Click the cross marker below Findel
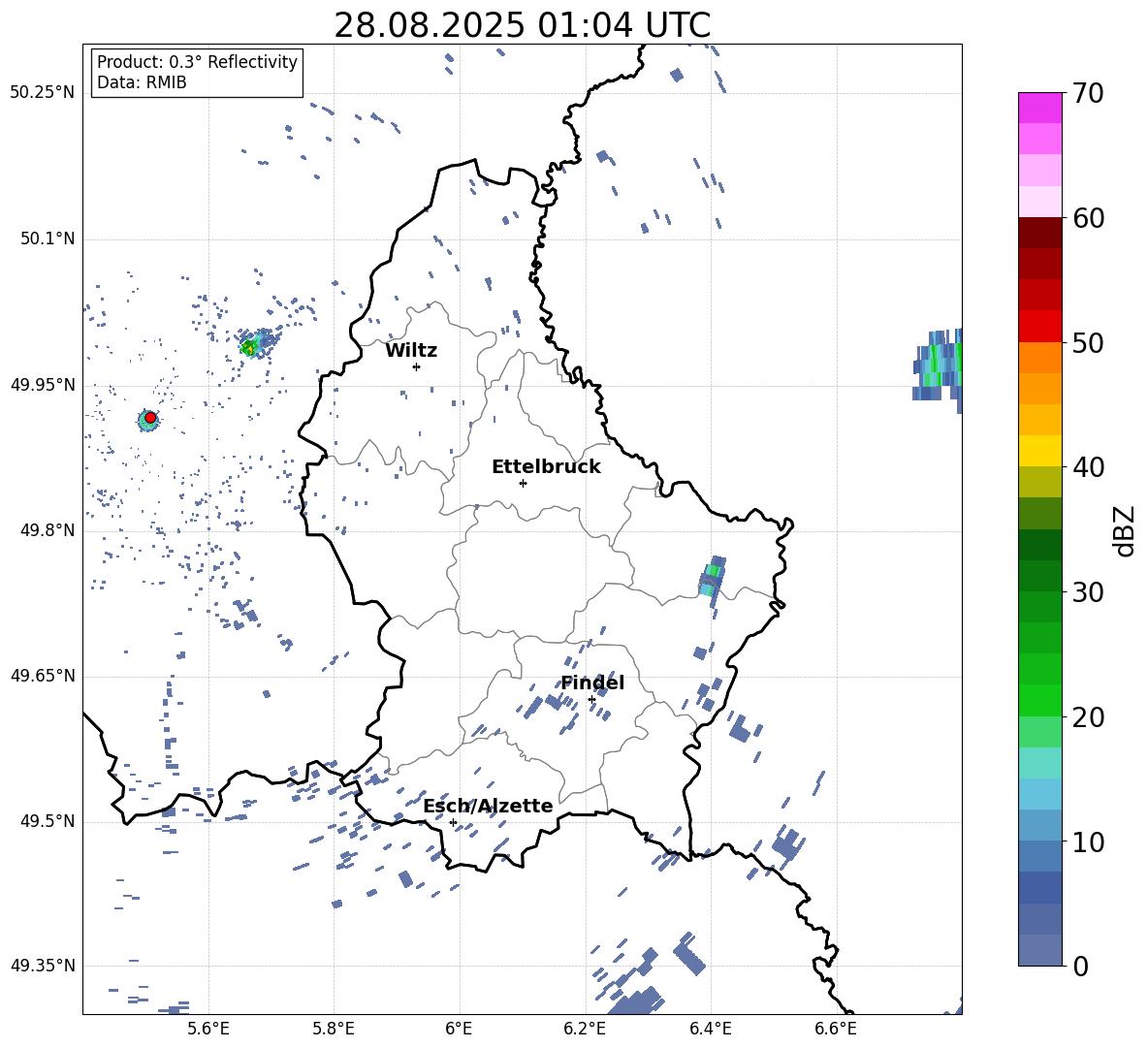Screen dimensions: 1148x1048 coord(591,699)
